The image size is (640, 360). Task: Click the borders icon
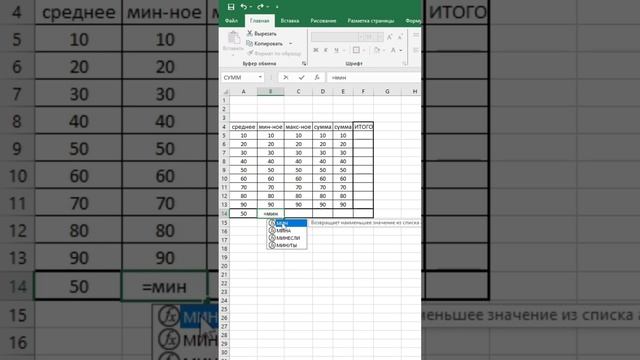[x=356, y=50]
